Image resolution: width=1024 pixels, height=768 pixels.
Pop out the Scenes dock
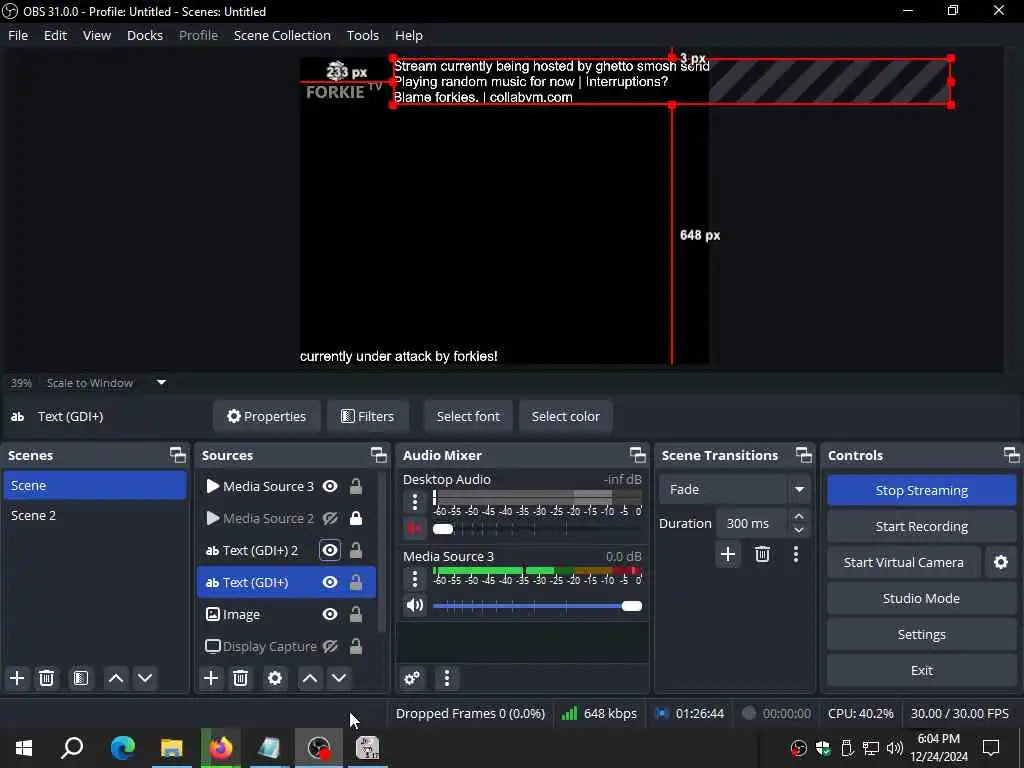click(178, 455)
